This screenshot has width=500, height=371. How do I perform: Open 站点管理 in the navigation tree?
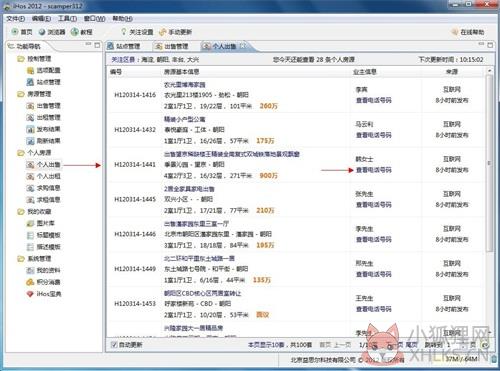(44, 82)
